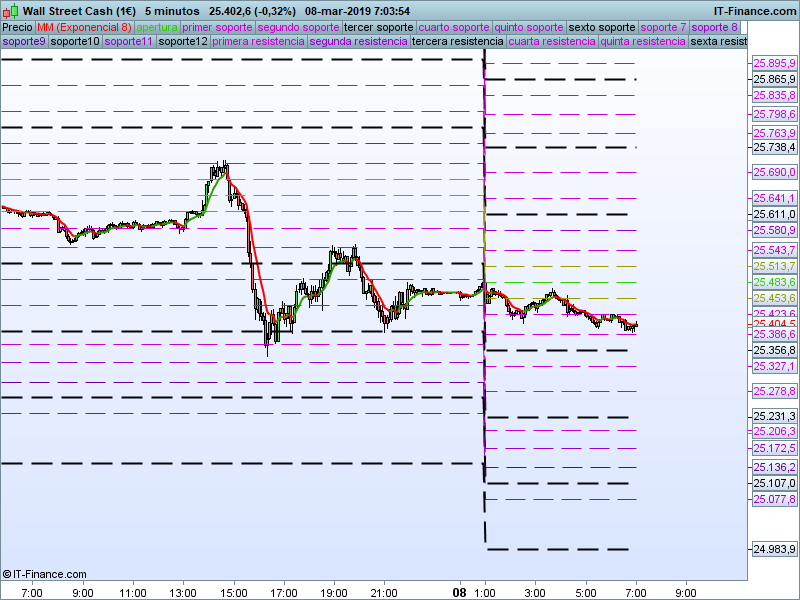The image size is (800, 600).
Task: Click the 25.513,7 price level tag
Action: [x=774, y=266]
